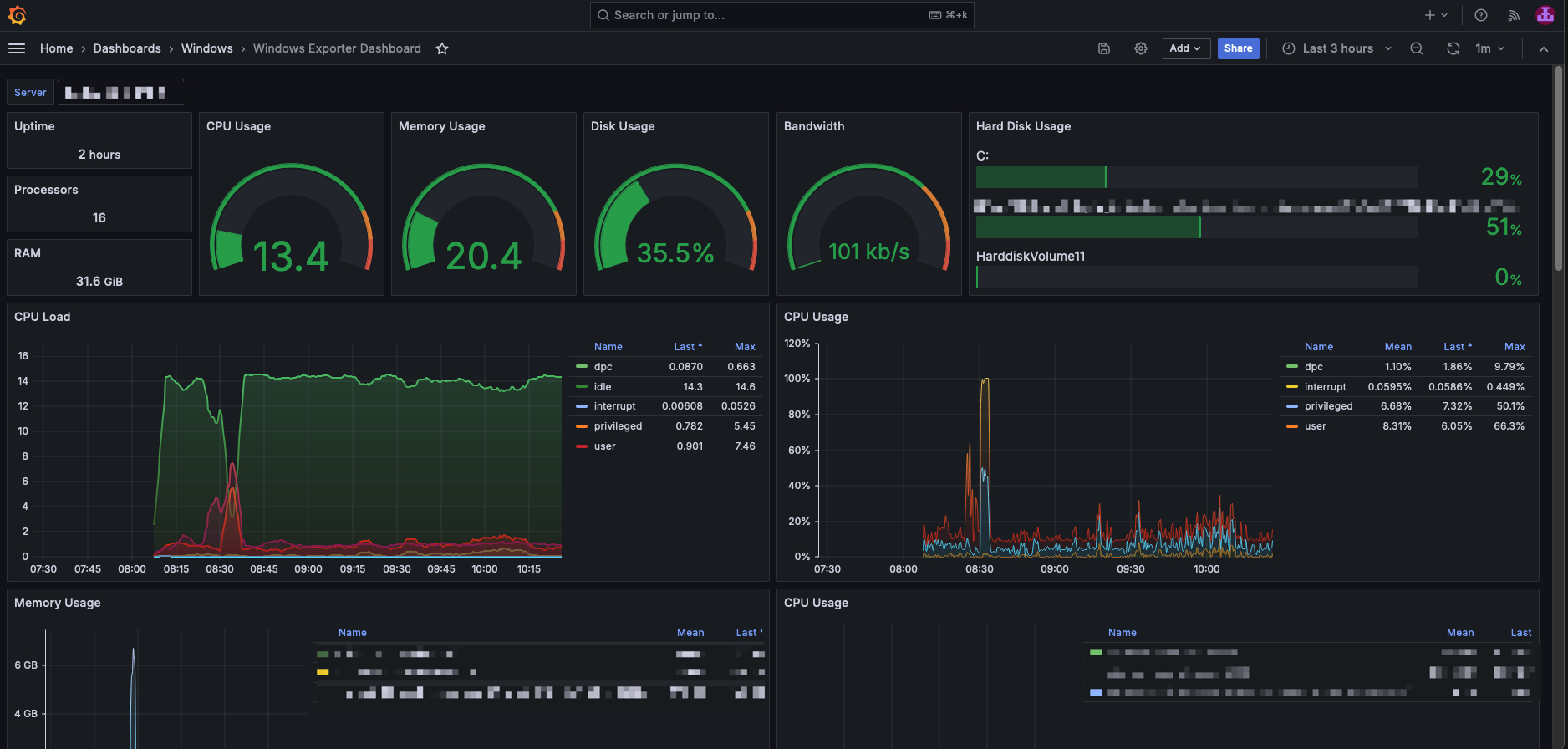Open the help question mark menu
The width and height of the screenshot is (1568, 749).
[x=1481, y=15]
